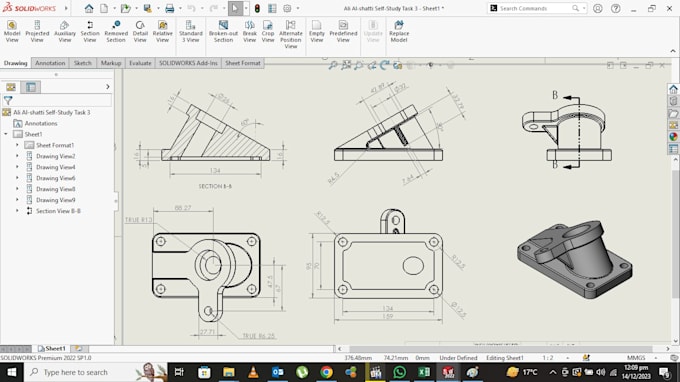The width and height of the screenshot is (680, 382).
Task: Expand Drawing View9 in the tree
Action: pos(17,200)
